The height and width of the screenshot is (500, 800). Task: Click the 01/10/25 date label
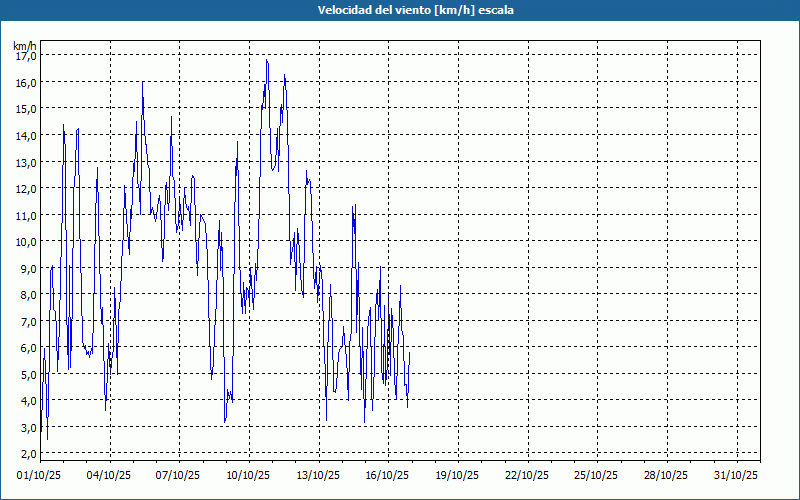[39, 475]
